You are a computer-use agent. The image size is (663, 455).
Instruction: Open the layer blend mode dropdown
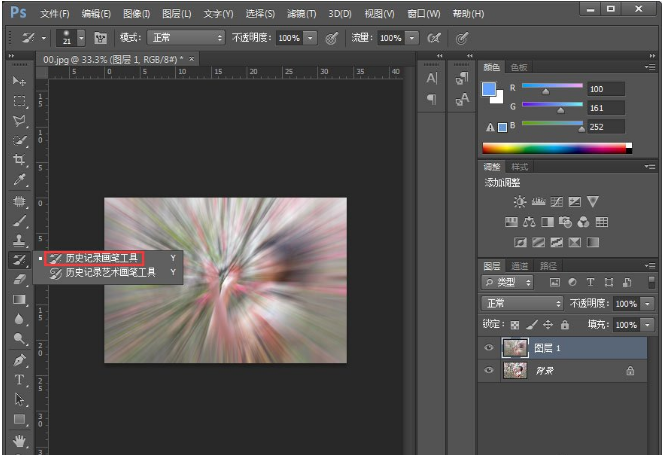tap(523, 303)
